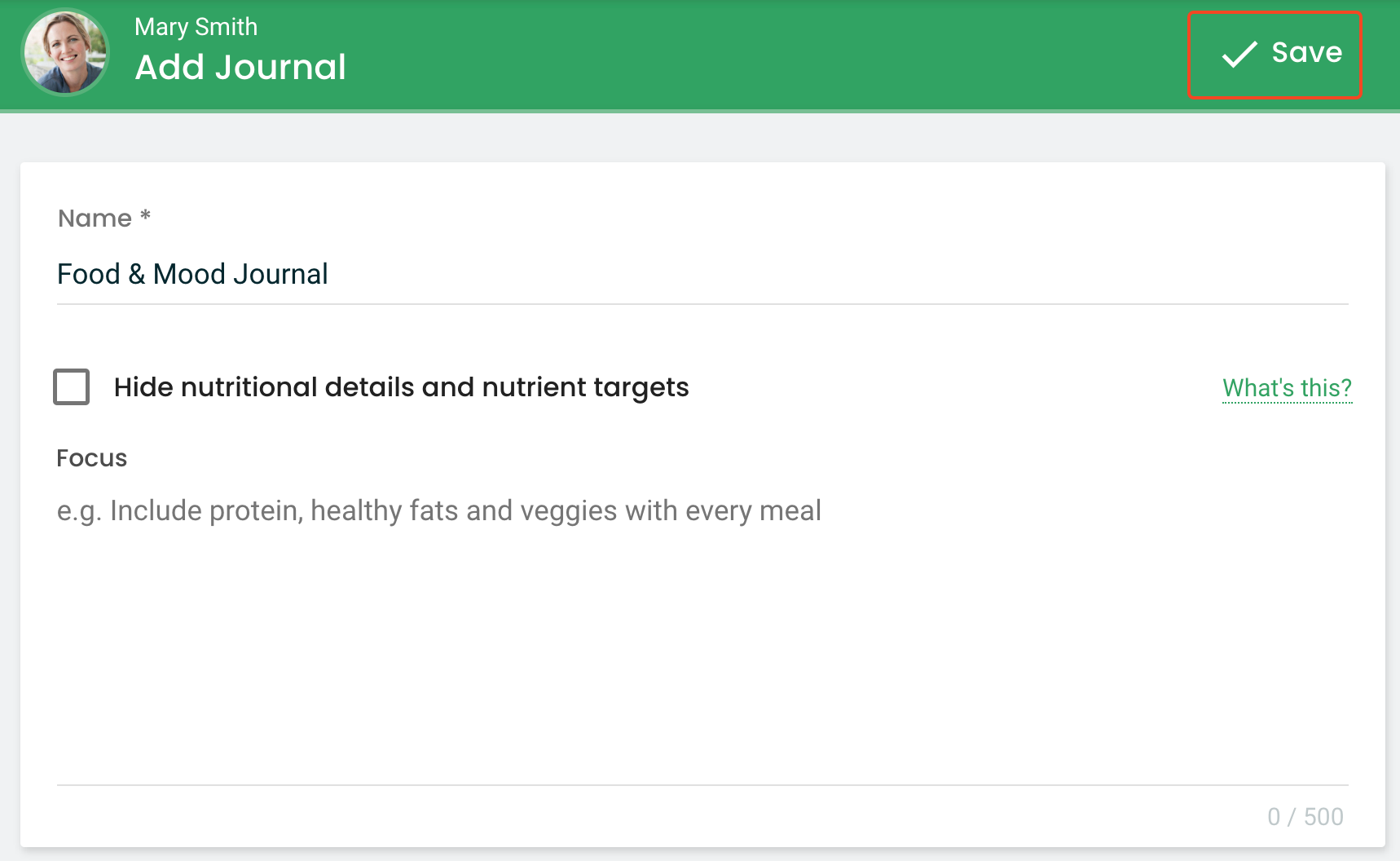Screen dimensions: 1400x861
Task: Open the What's this? help link
Action: pos(1287,388)
